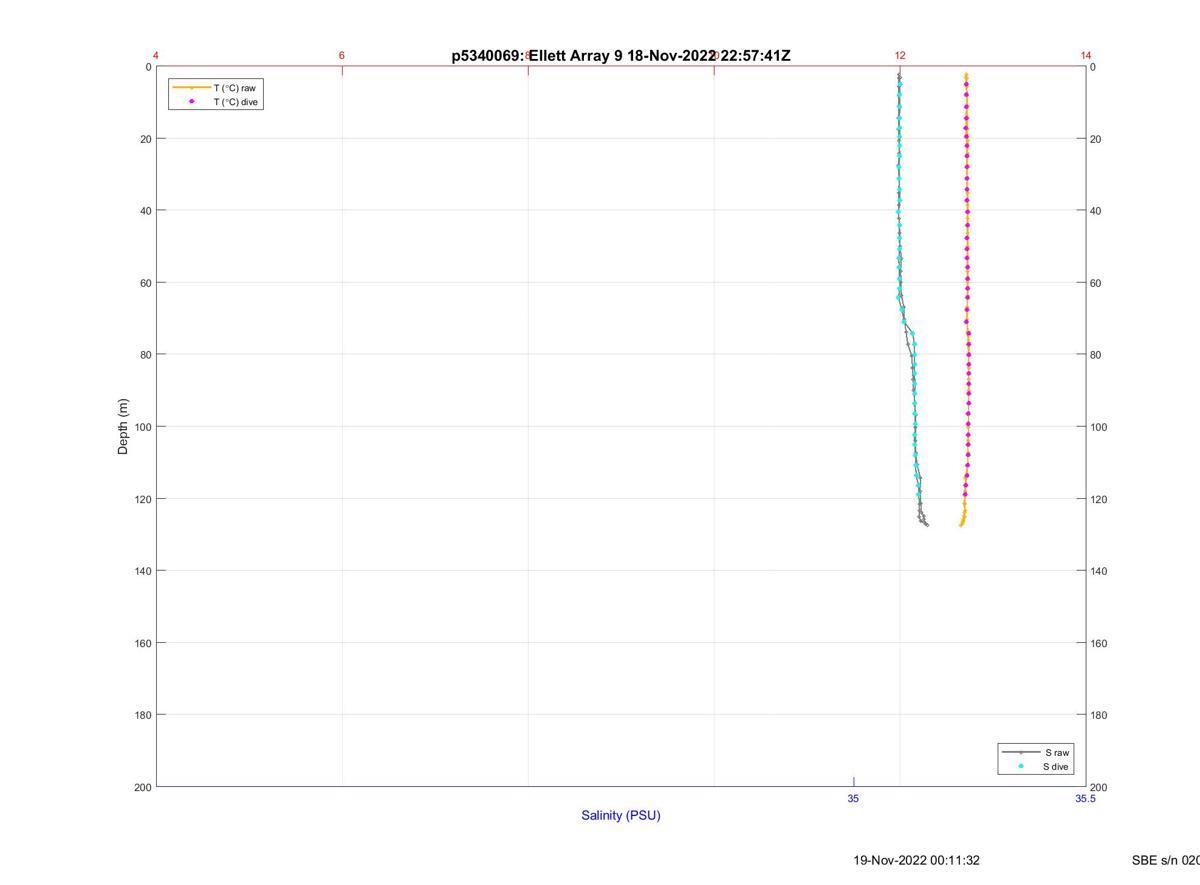1200x885 pixels.
Task: Click the red temperature tick label '12'
Action: pos(900,56)
